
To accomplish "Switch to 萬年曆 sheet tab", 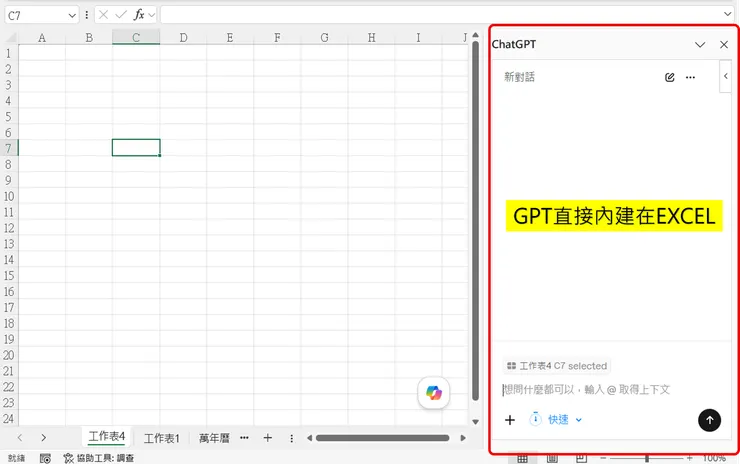I will tap(214, 438).
